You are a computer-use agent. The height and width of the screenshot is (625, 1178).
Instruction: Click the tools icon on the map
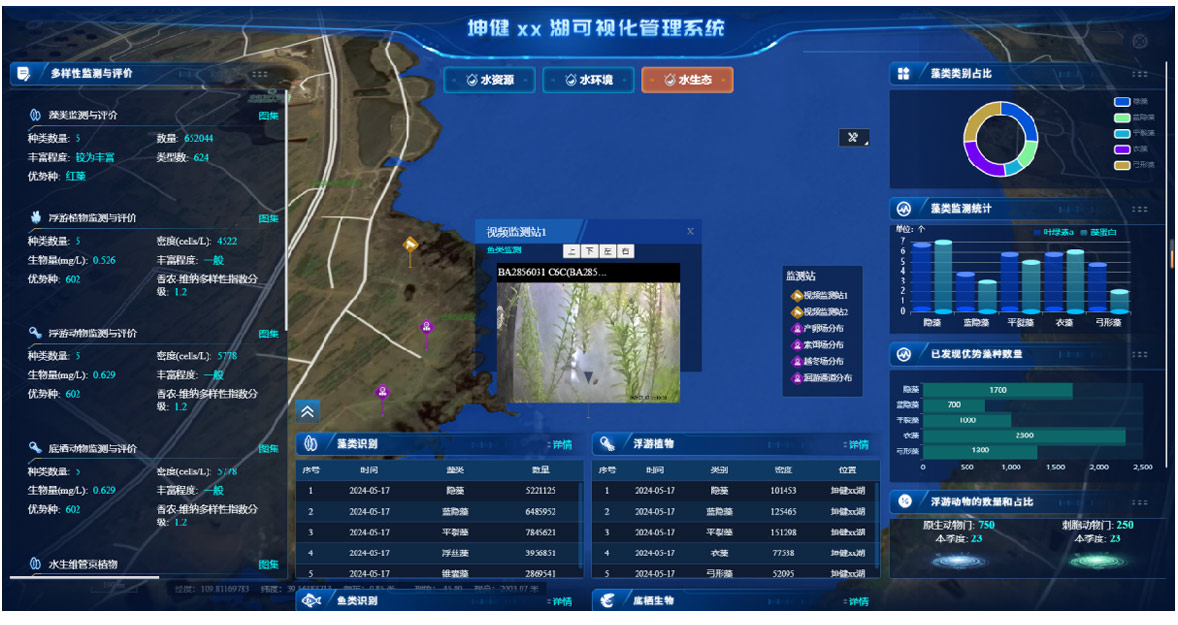click(x=853, y=138)
